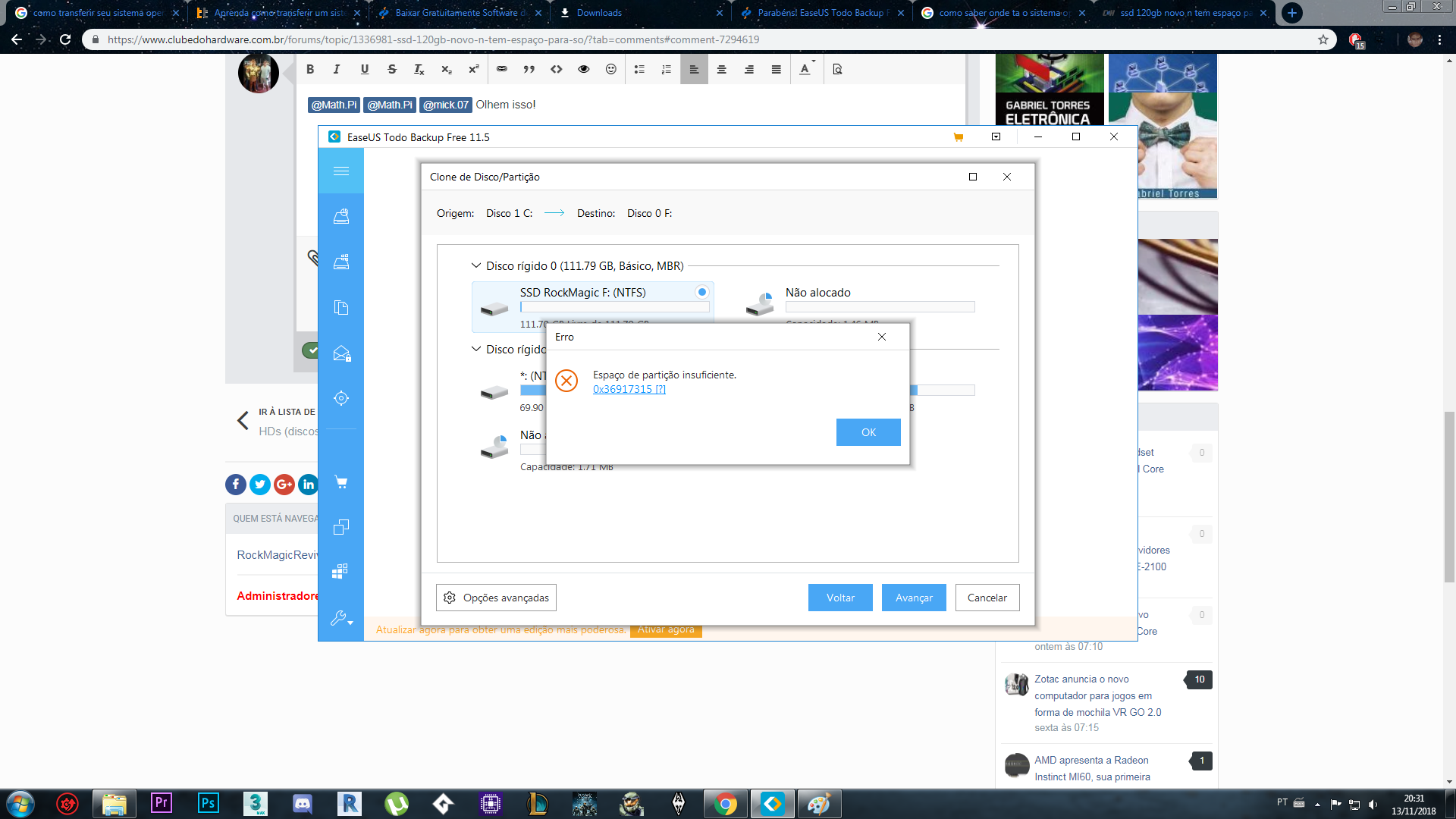
Task: Justify text in editor
Action: pos(777,69)
